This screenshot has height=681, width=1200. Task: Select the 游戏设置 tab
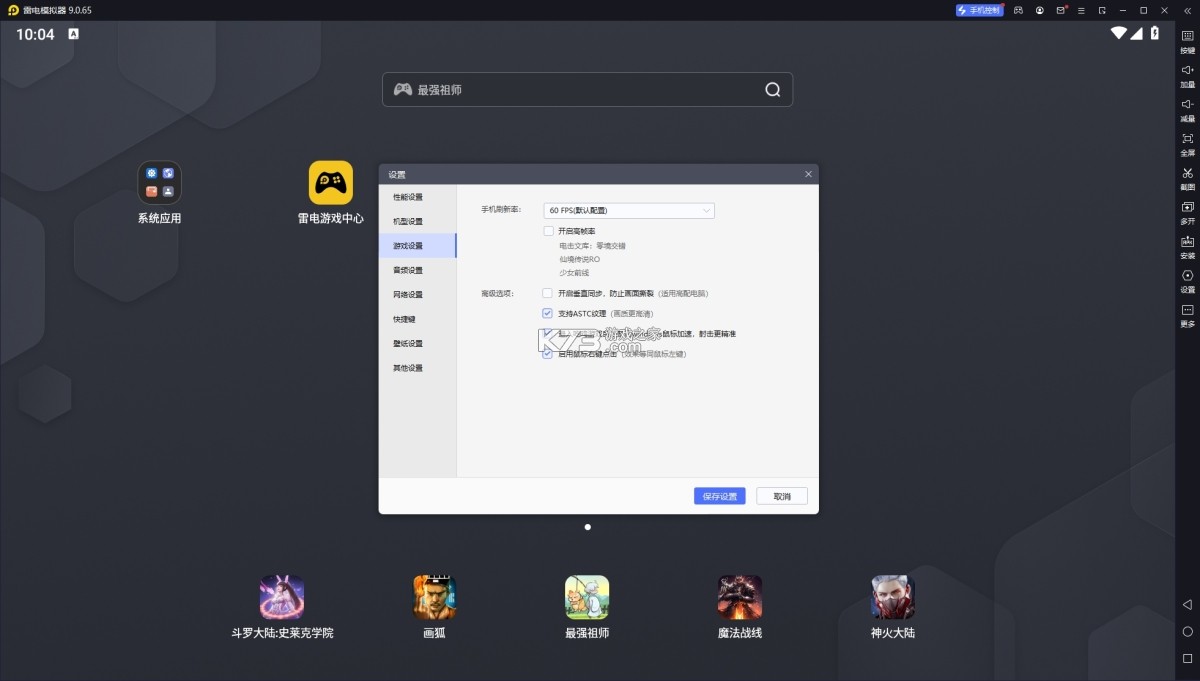click(x=418, y=246)
